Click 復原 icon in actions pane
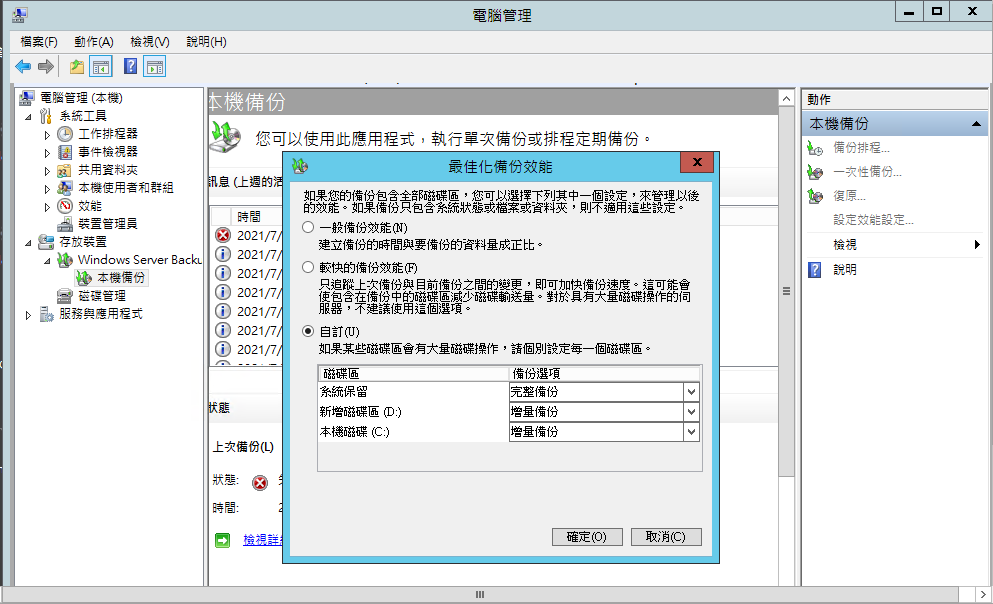Image resolution: width=993 pixels, height=604 pixels. tap(815, 196)
